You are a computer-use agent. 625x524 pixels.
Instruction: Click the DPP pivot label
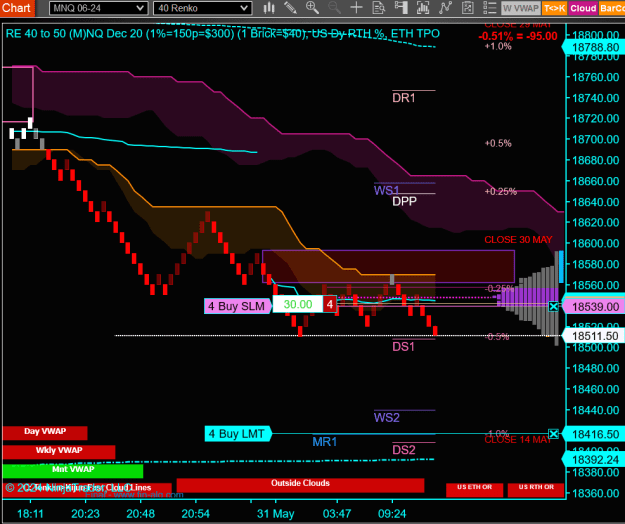click(404, 201)
